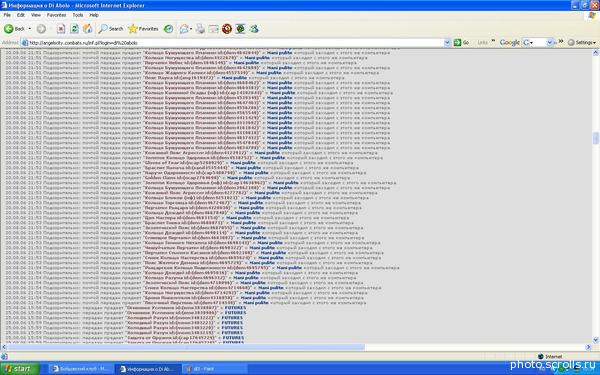Click the Windows start button
The width and height of the screenshot is (600, 375).
(x=19, y=369)
